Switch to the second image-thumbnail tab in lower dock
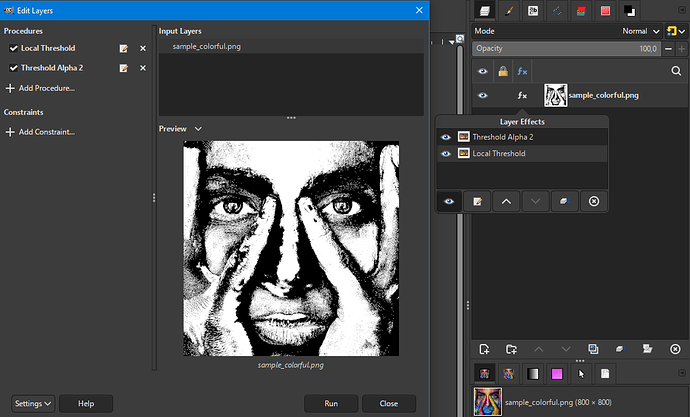This screenshot has width=690, height=417. point(509,374)
